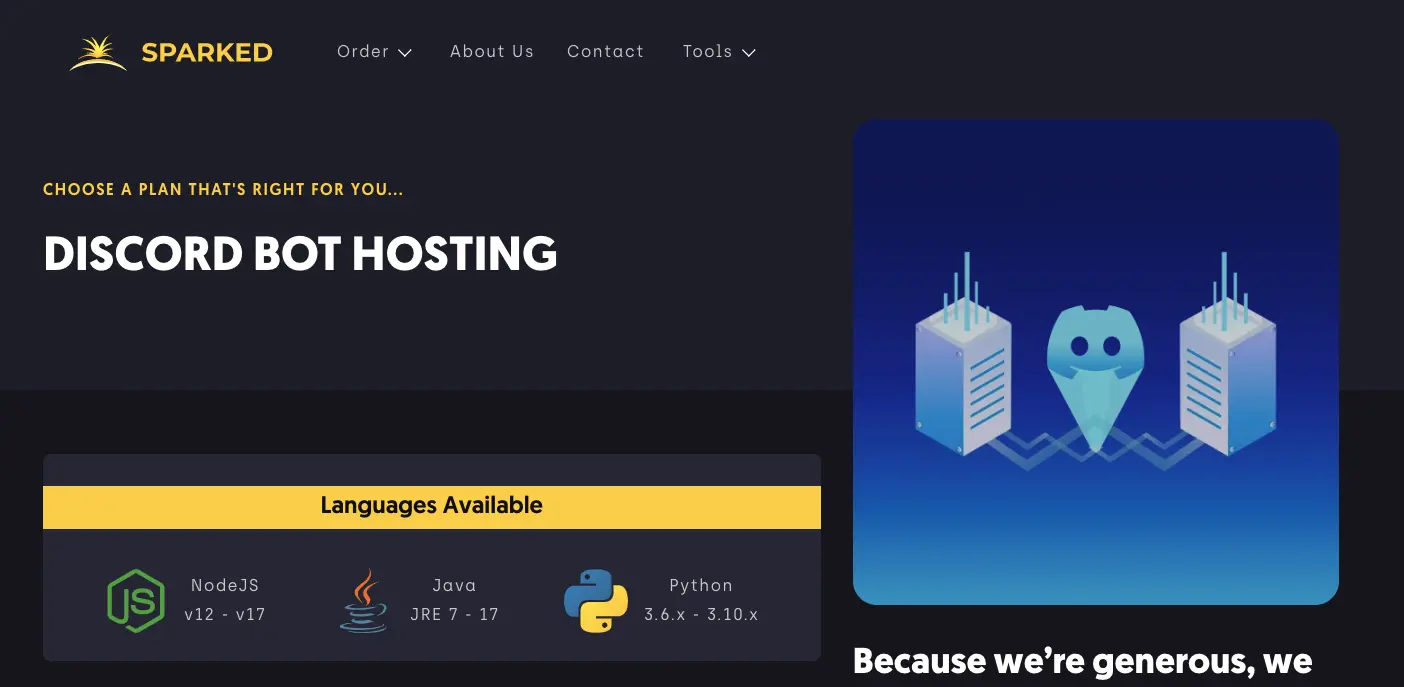The width and height of the screenshot is (1404, 687).
Task: Select the Java label text
Action: pos(454,586)
